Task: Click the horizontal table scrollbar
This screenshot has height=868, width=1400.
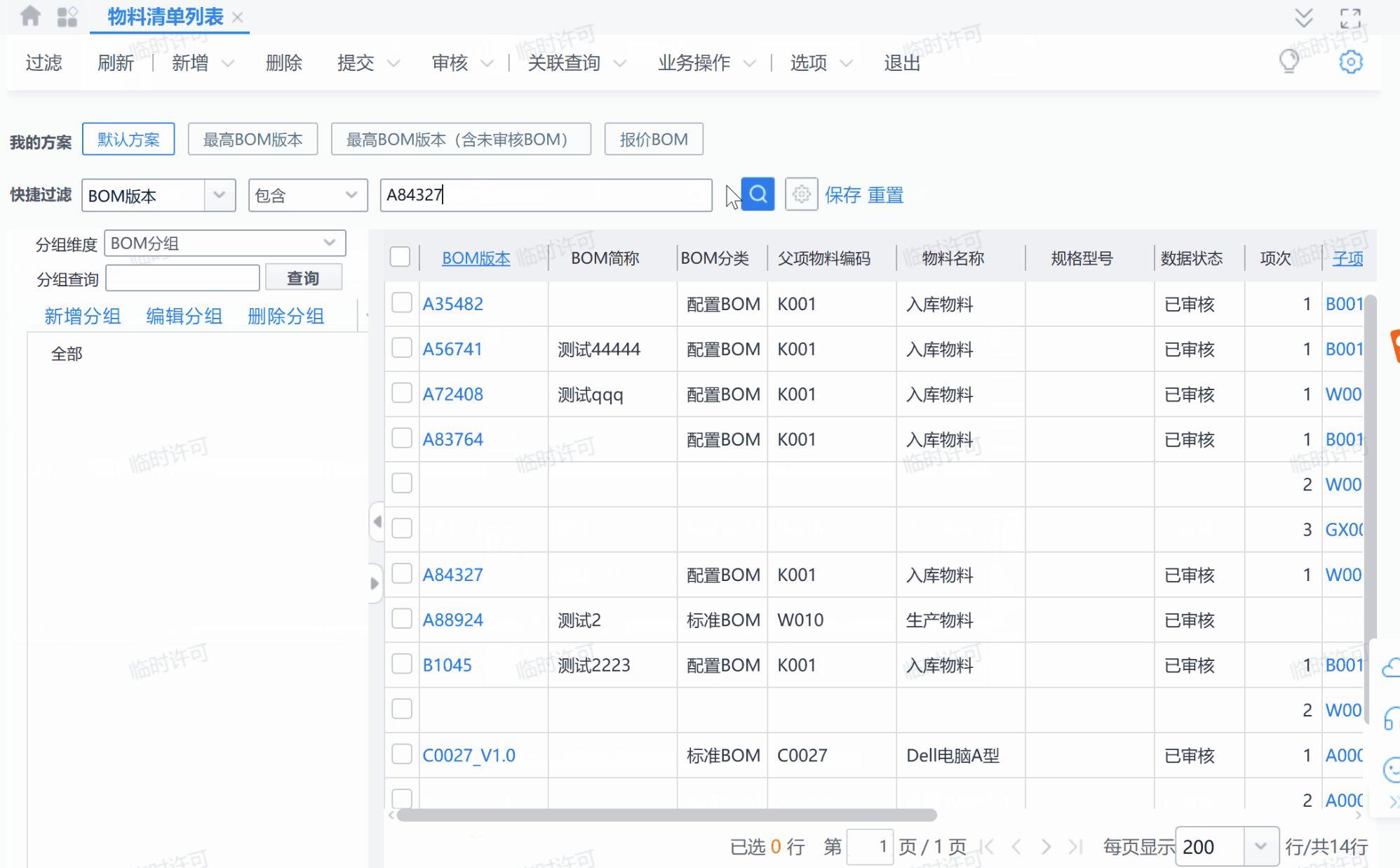Action: (x=666, y=815)
